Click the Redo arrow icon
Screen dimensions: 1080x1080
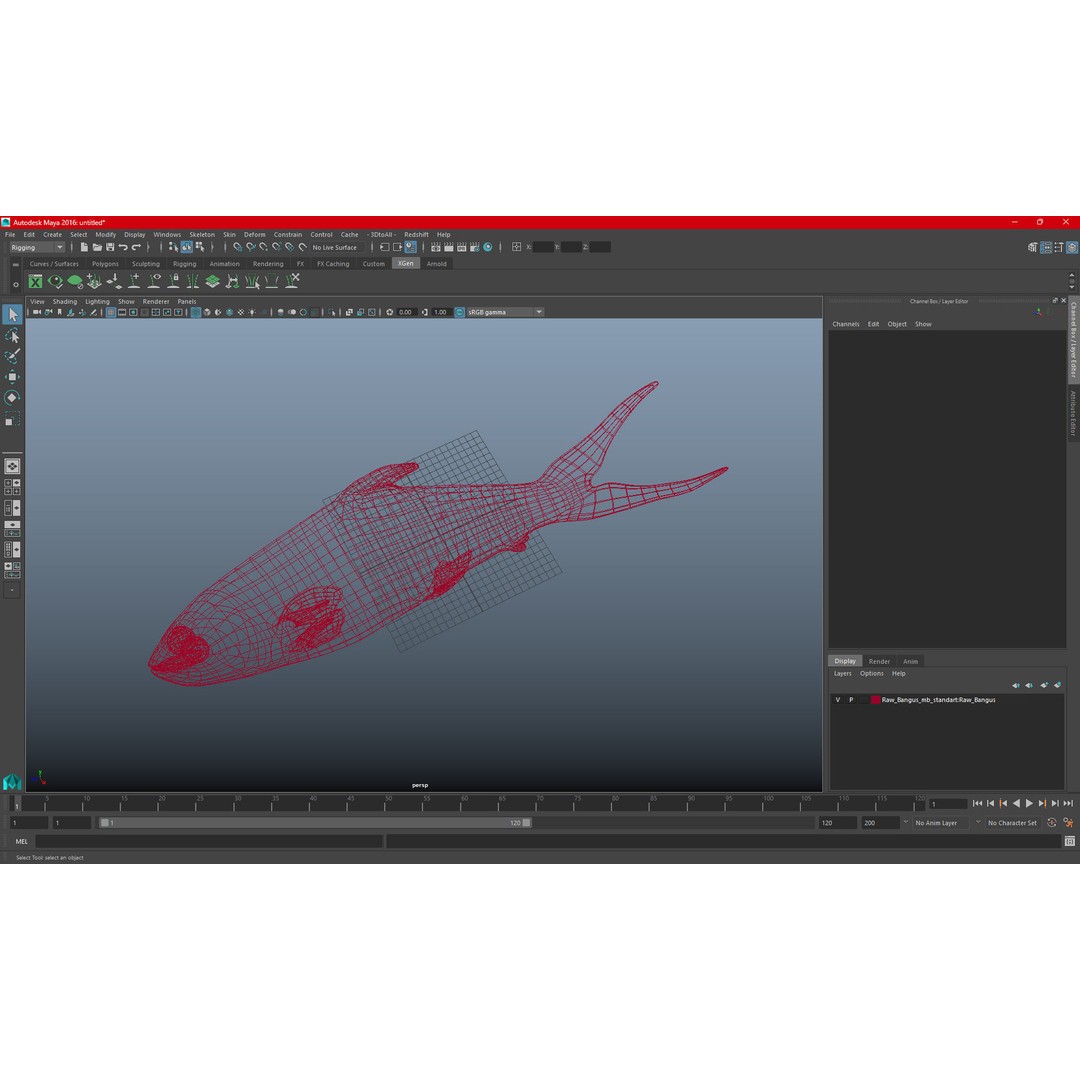click(x=136, y=247)
